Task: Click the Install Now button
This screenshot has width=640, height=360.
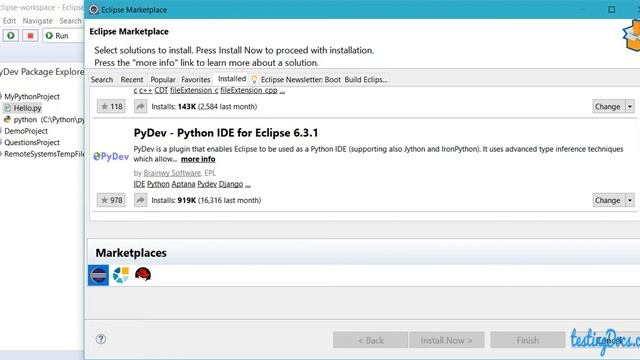Action: (447, 340)
